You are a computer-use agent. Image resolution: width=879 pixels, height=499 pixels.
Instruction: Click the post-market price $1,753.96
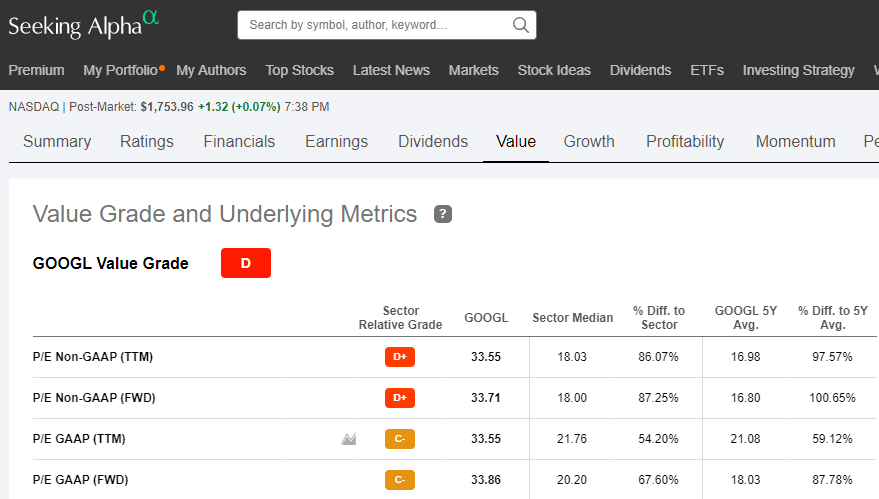[x=167, y=107]
